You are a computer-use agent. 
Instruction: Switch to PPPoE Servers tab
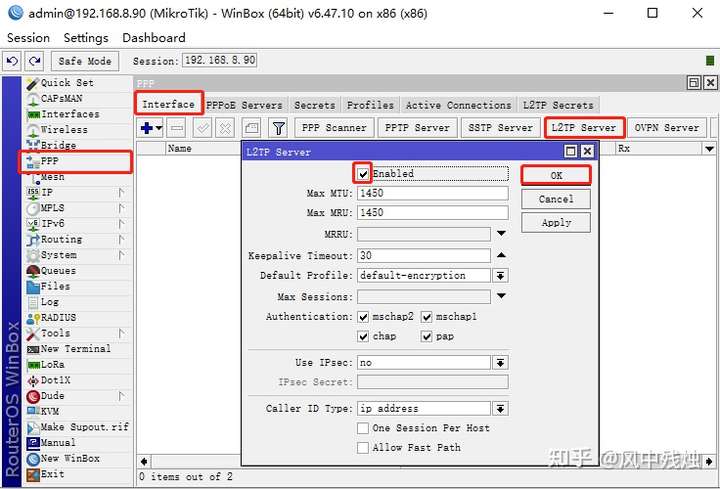pos(244,105)
